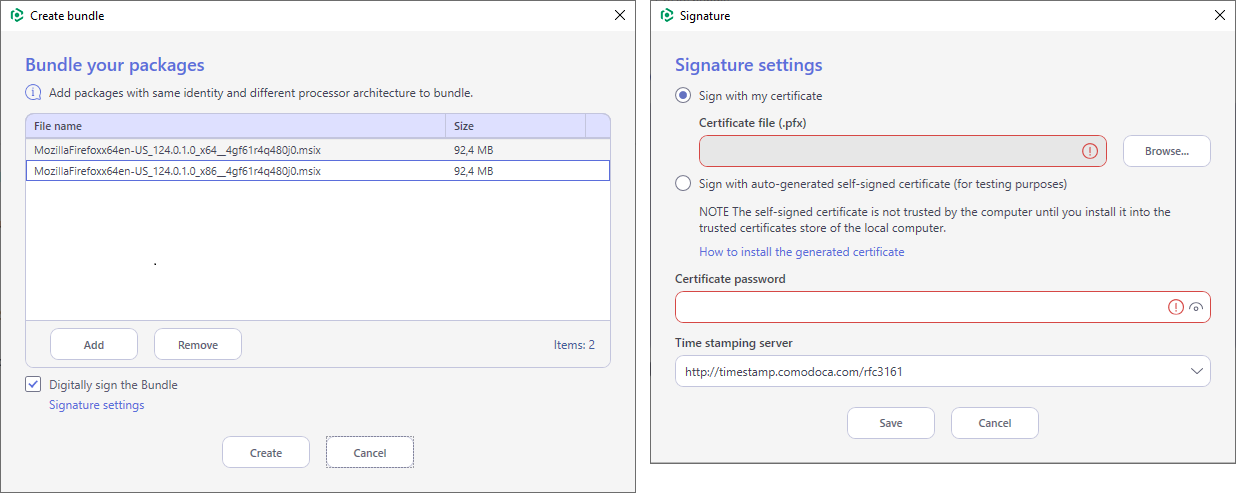This screenshot has width=1236, height=493.
Task: Select the x86 Firefox msix package row
Action: 318,171
